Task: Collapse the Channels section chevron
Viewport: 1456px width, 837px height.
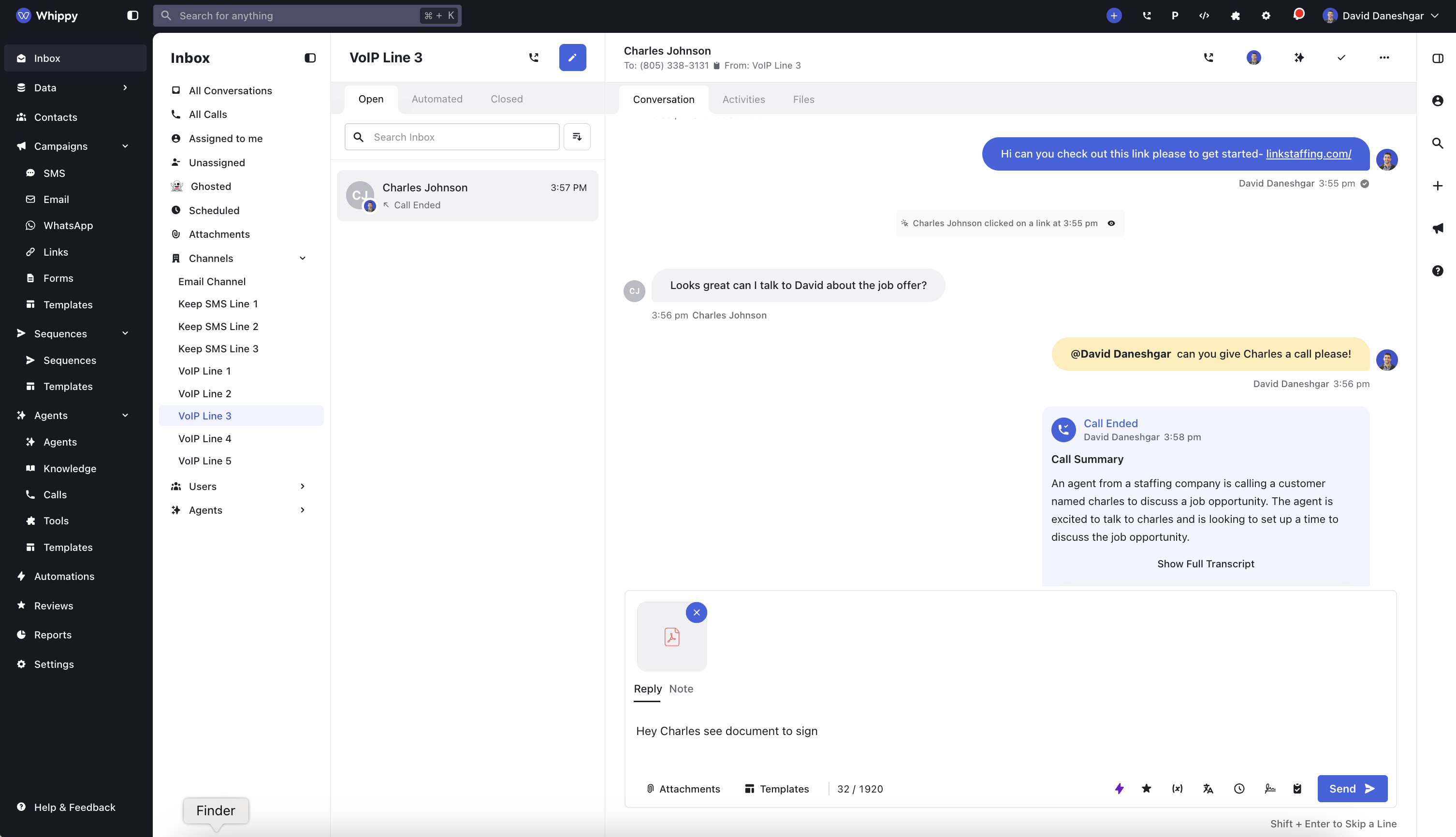Action: 303,258
